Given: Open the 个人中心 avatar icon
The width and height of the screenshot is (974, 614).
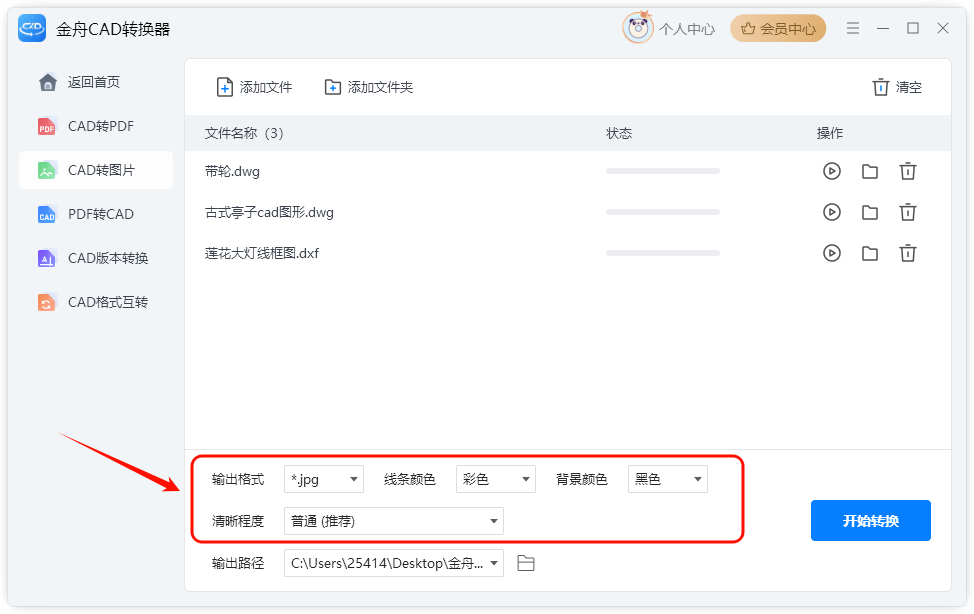Looking at the screenshot, I should point(637,28).
